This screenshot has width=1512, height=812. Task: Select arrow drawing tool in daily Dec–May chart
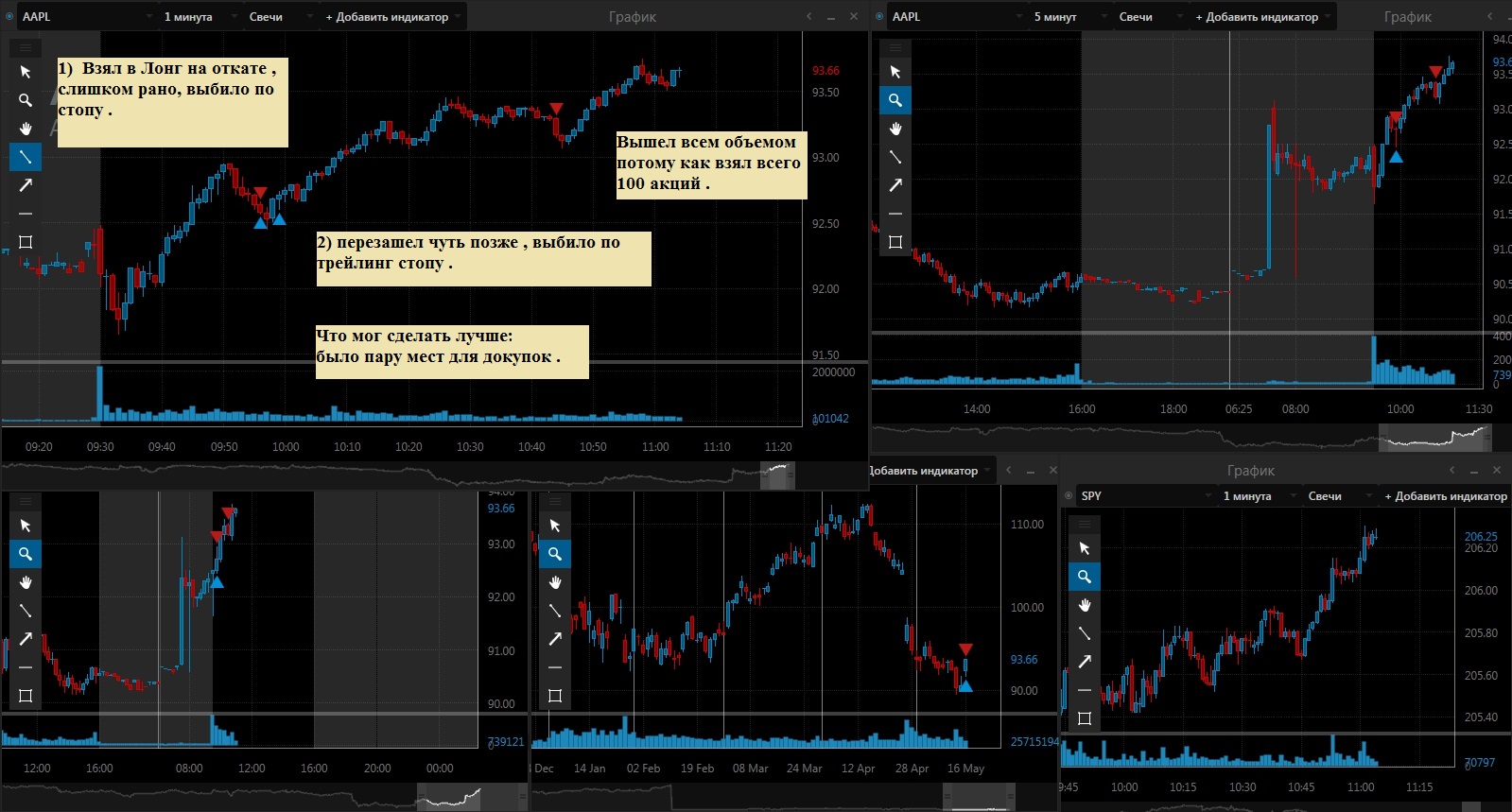click(555, 639)
